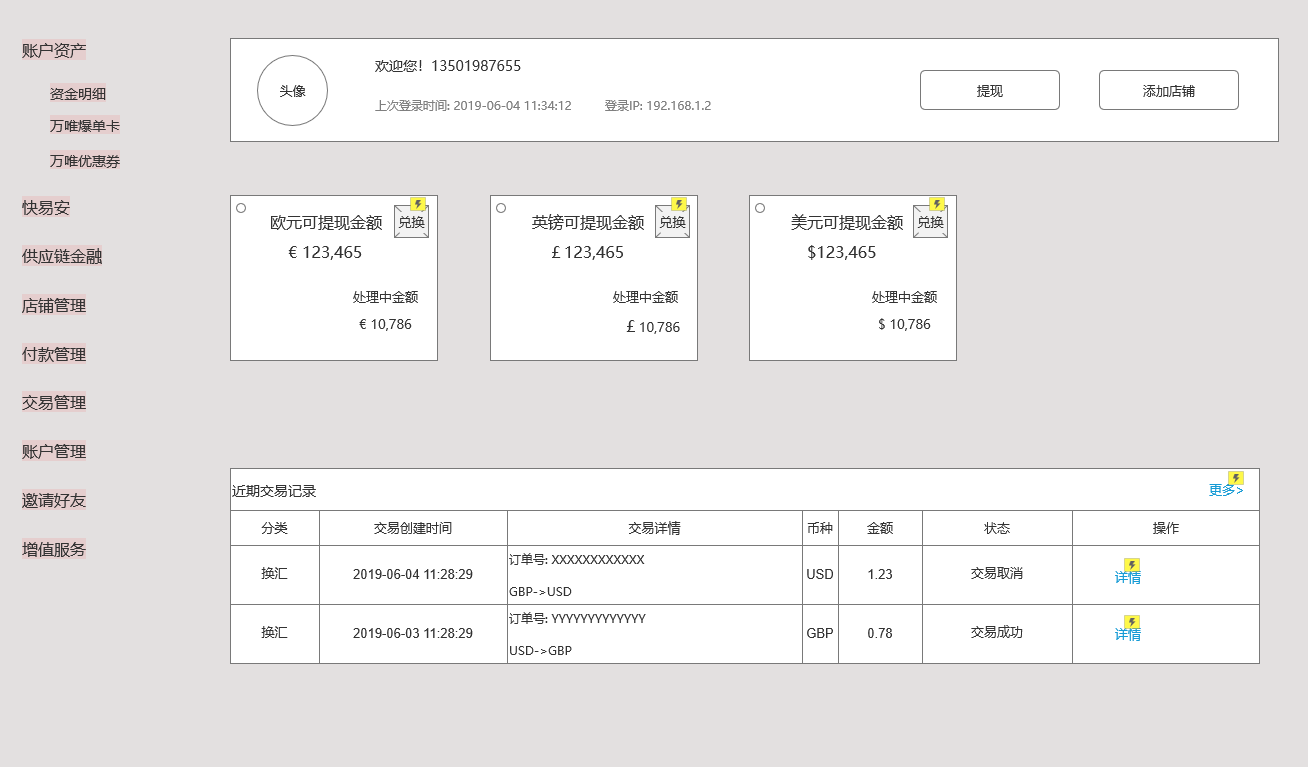The image size is (1308, 767).
Task: Click the 币种 column header
Action: [x=820, y=528]
